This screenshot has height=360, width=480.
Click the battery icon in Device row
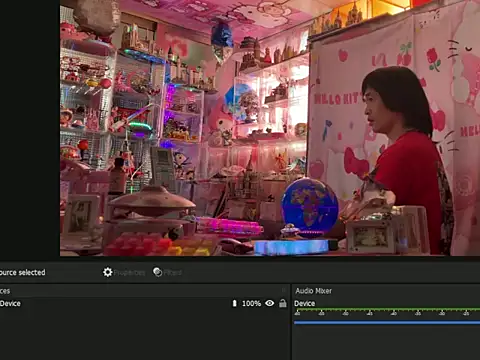click(234, 303)
